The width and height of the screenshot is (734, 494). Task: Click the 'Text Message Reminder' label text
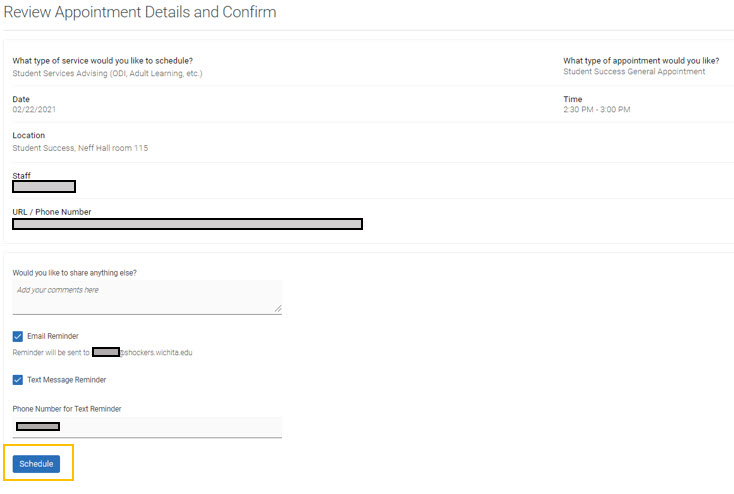click(66, 380)
